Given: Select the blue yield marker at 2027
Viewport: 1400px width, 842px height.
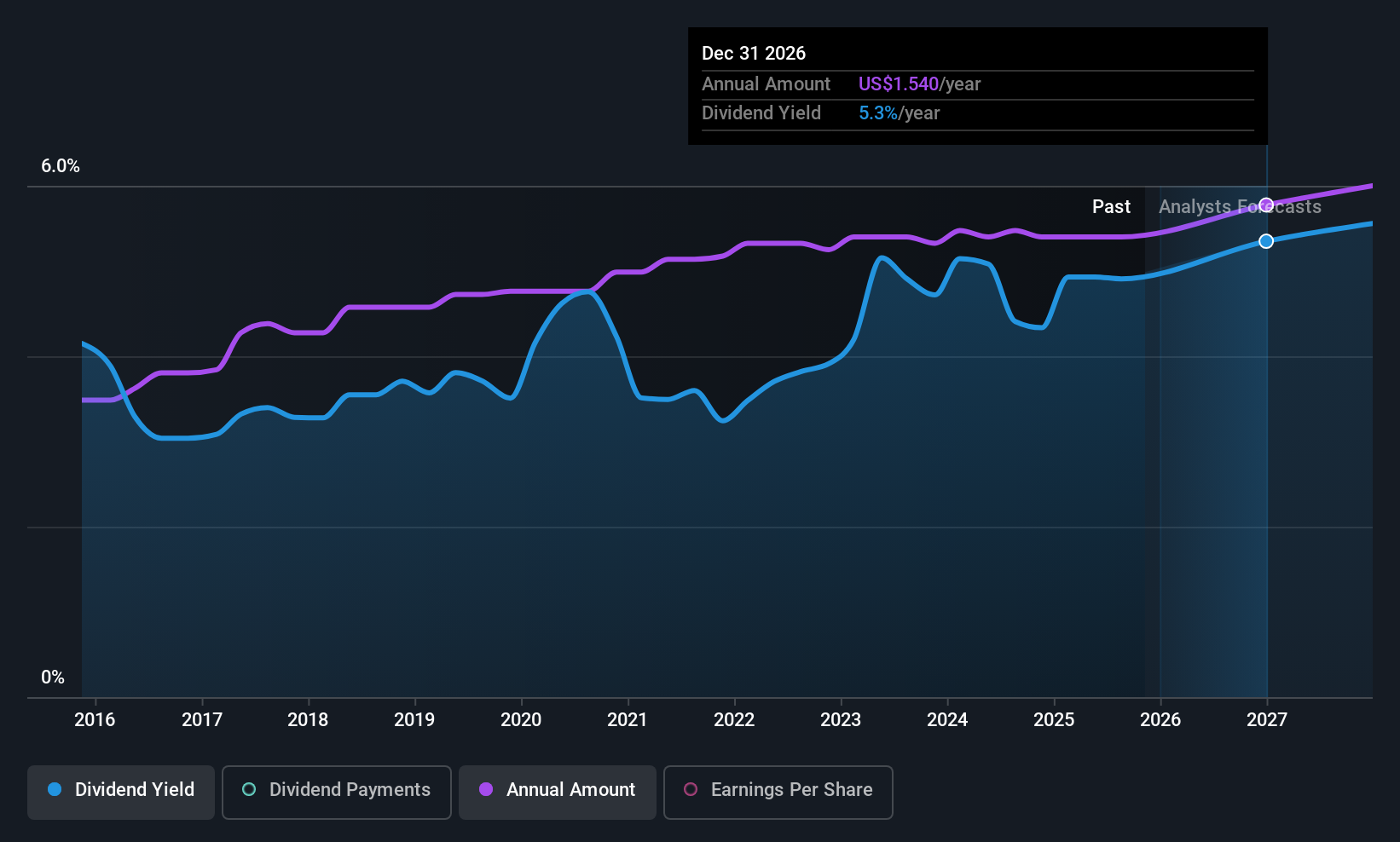Looking at the screenshot, I should [1266, 241].
